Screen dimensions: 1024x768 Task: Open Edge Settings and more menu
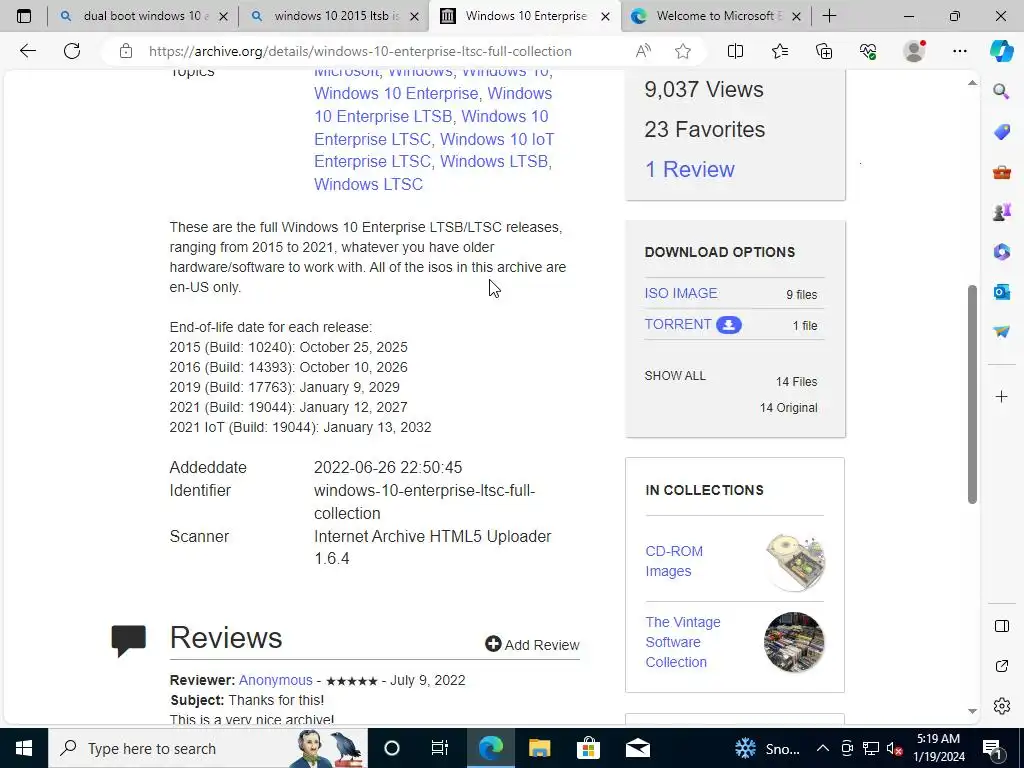(960, 51)
